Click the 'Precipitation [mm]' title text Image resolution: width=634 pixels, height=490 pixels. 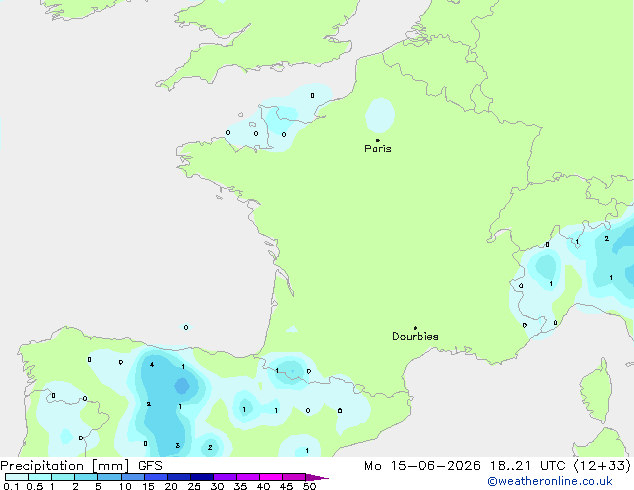65,466
